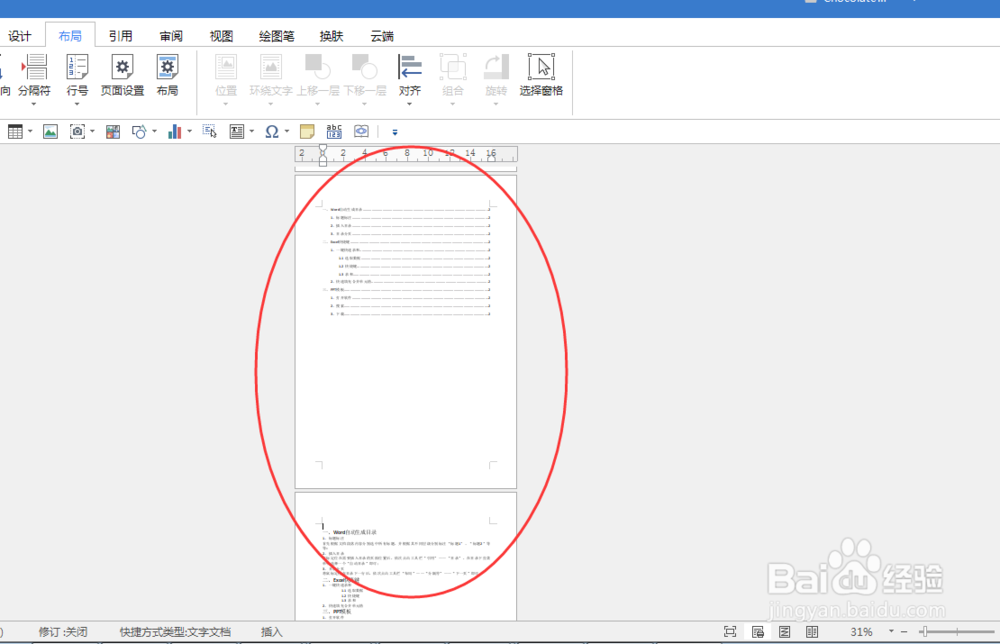Click the yellow sticky note icon

(x=307, y=132)
